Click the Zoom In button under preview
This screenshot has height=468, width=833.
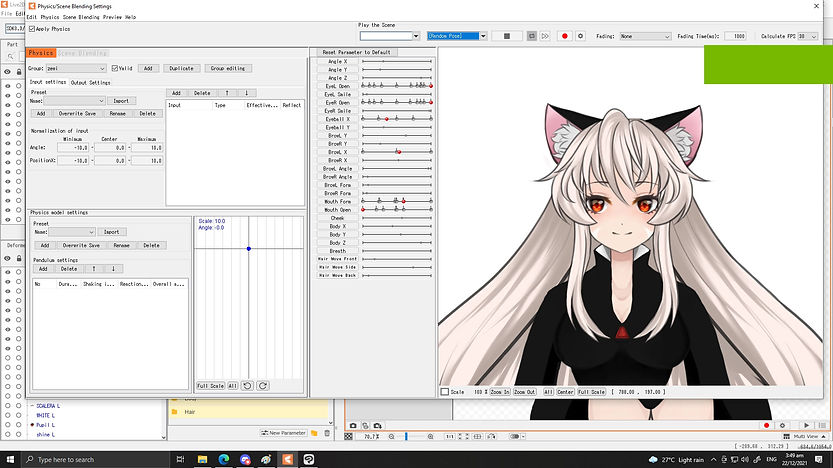click(x=499, y=392)
